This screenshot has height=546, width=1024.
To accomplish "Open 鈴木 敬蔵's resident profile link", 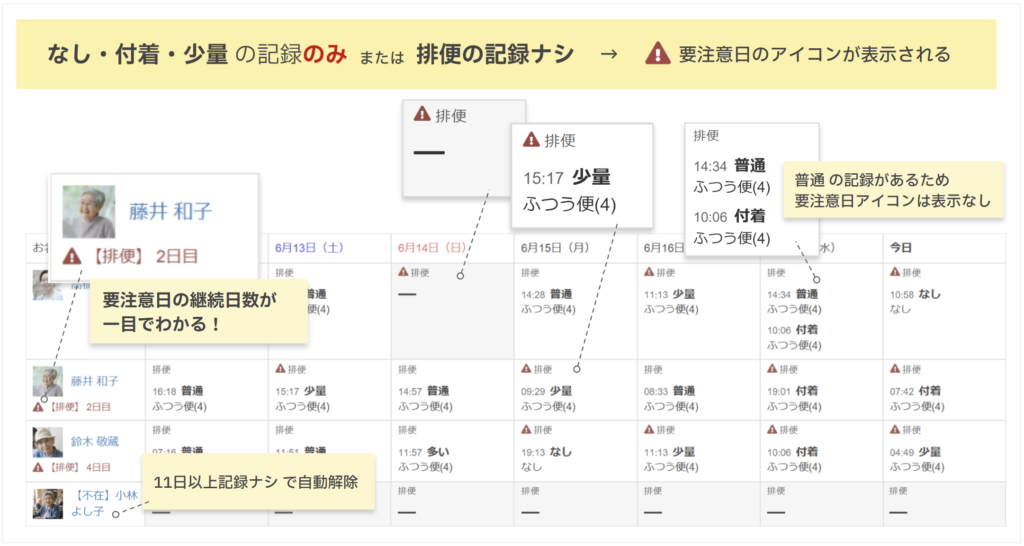I will pos(95,442).
